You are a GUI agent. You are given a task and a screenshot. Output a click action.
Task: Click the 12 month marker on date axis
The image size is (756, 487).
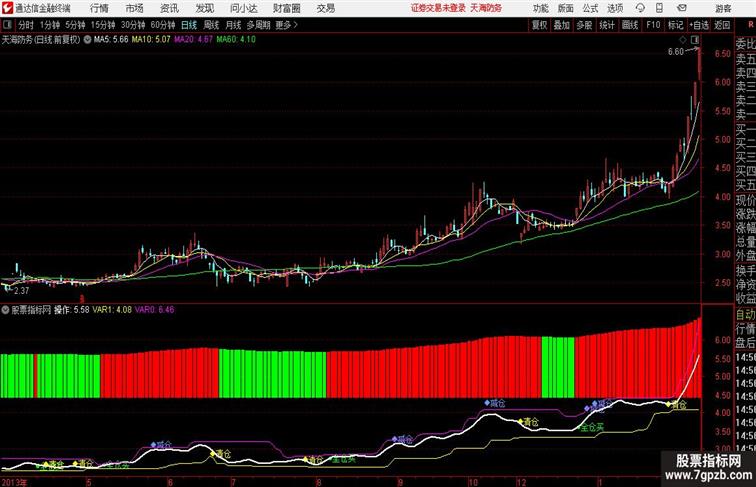521,482
